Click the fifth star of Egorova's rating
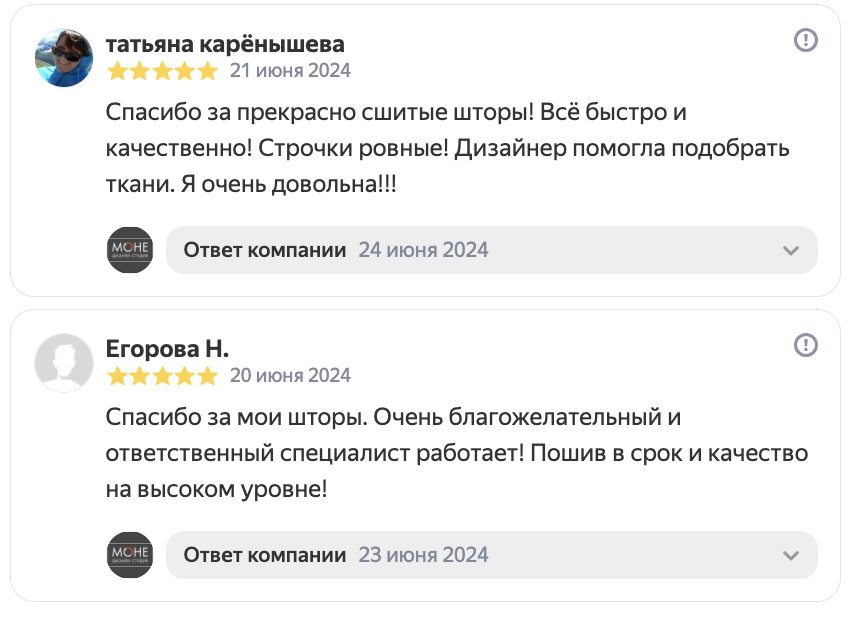 [207, 377]
